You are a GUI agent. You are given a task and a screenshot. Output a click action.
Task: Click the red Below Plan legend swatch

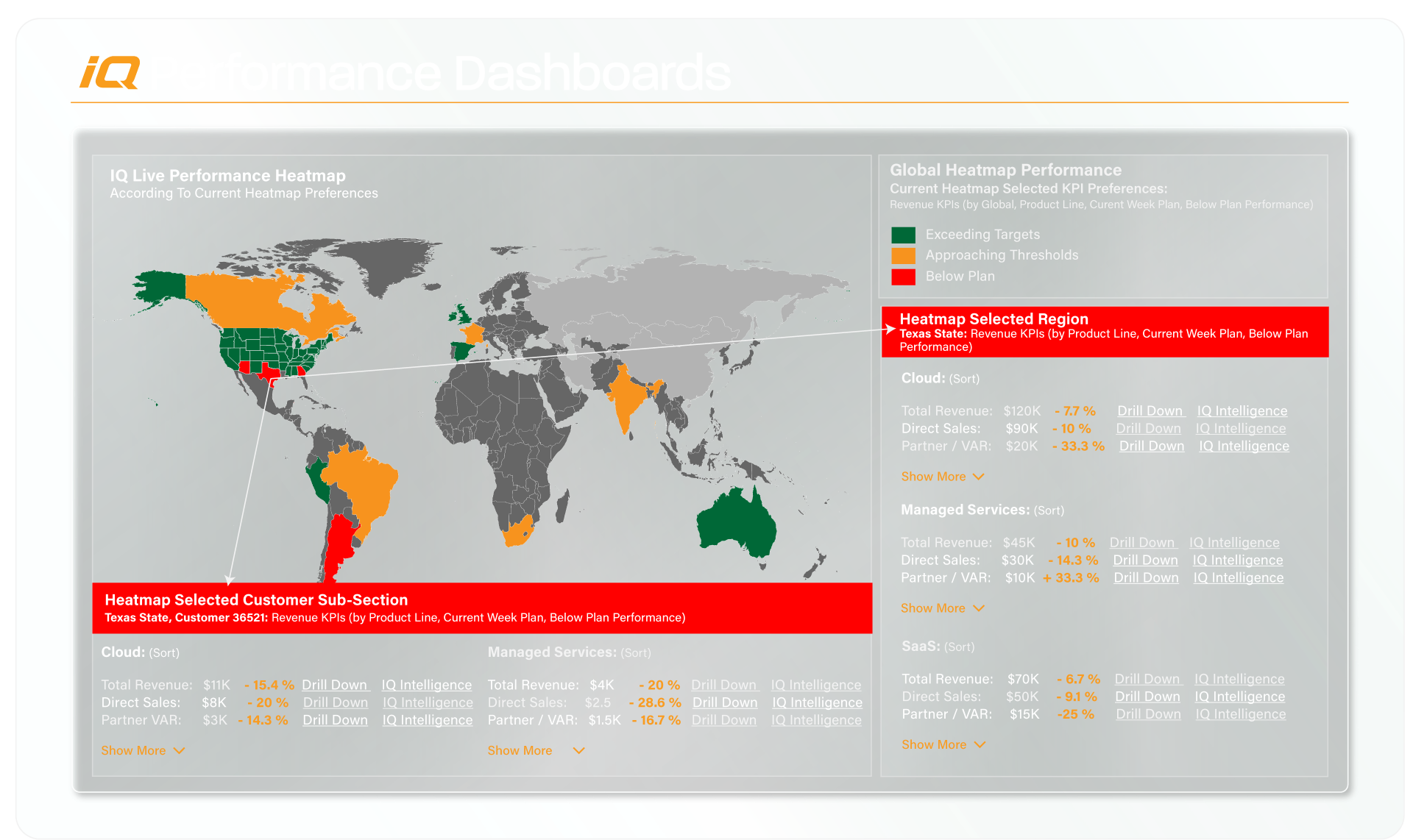[903, 277]
